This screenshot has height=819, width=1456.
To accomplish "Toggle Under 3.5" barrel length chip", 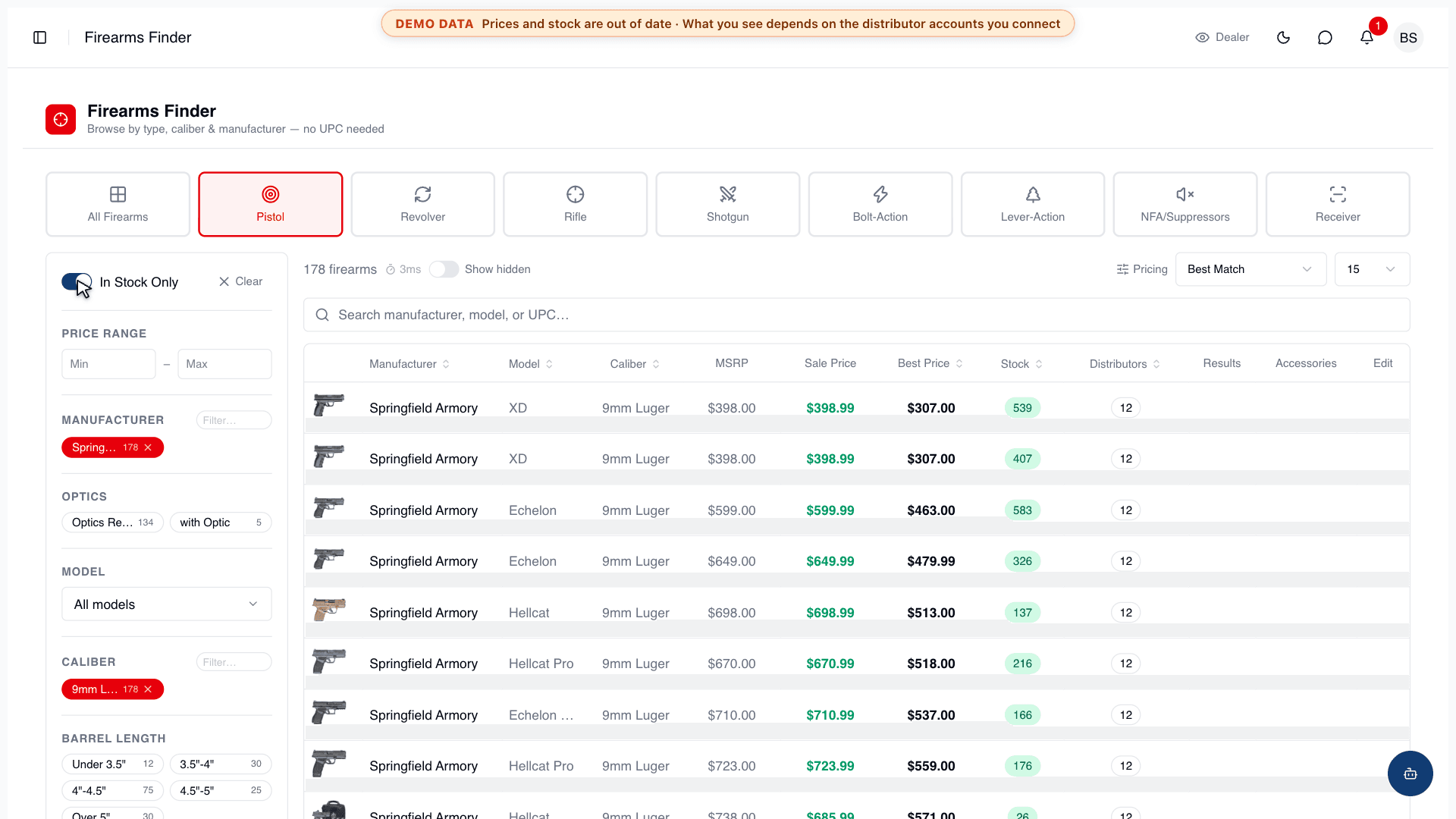I will 112,764.
